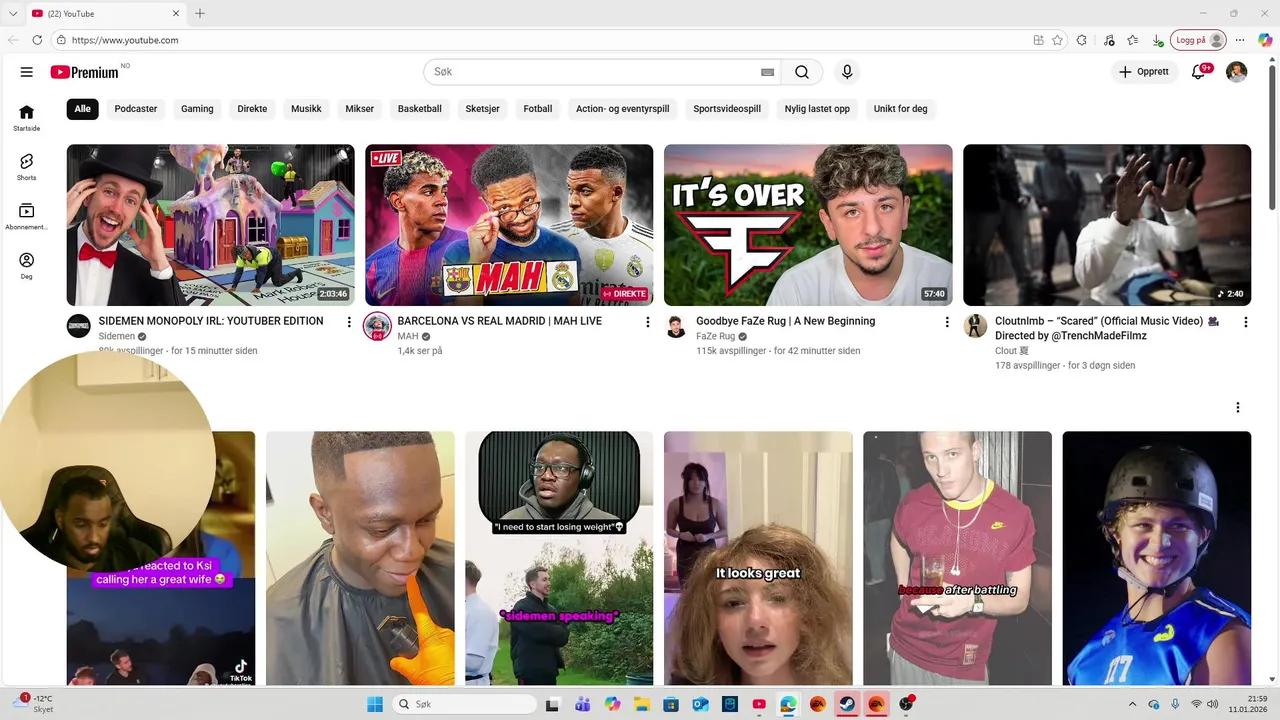Open Abonnementer in the sidebar
Viewport: 1280px width, 720px height.
27,217
